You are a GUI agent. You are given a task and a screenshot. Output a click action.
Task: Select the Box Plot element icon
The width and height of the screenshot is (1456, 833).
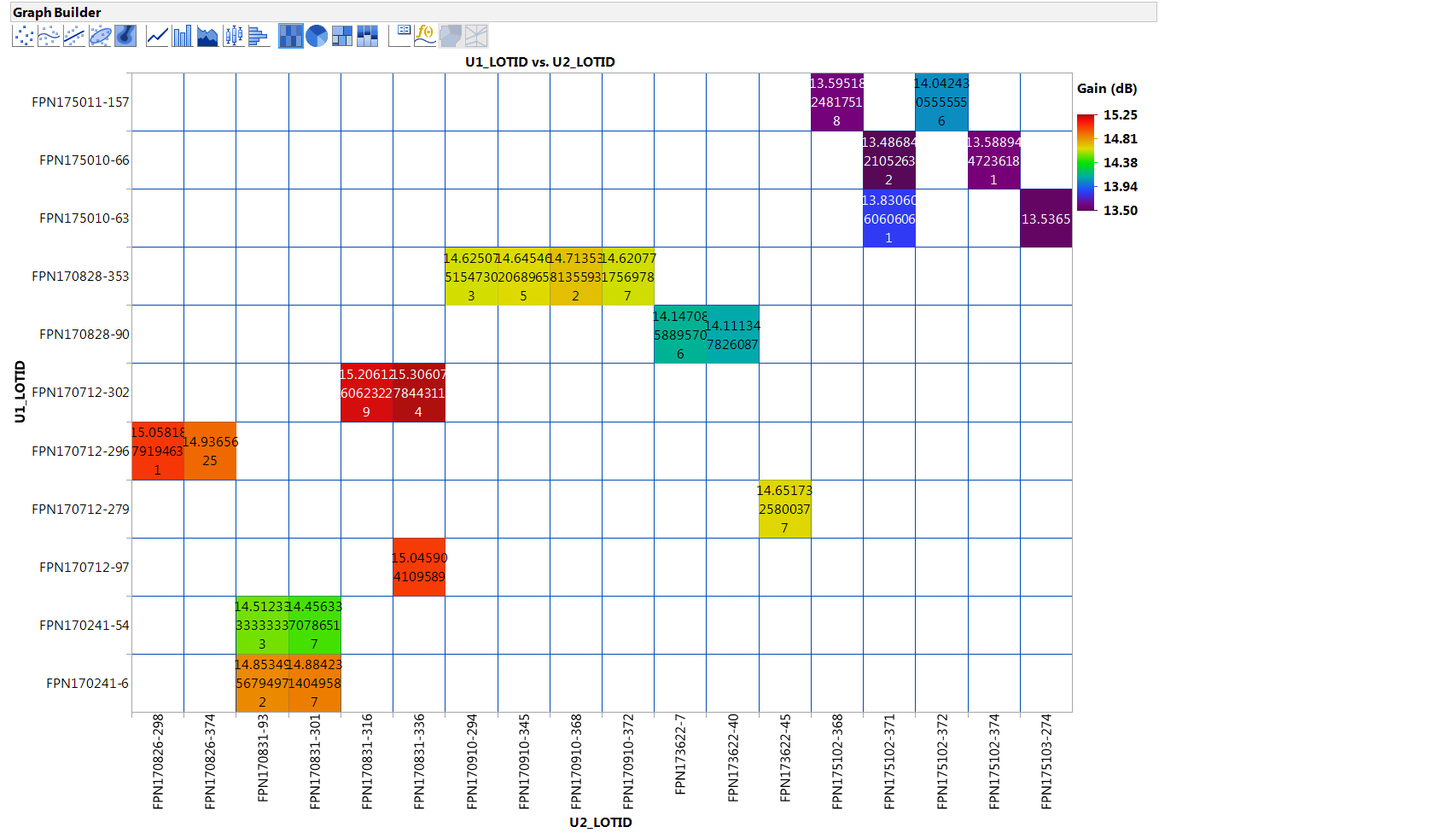tap(232, 36)
